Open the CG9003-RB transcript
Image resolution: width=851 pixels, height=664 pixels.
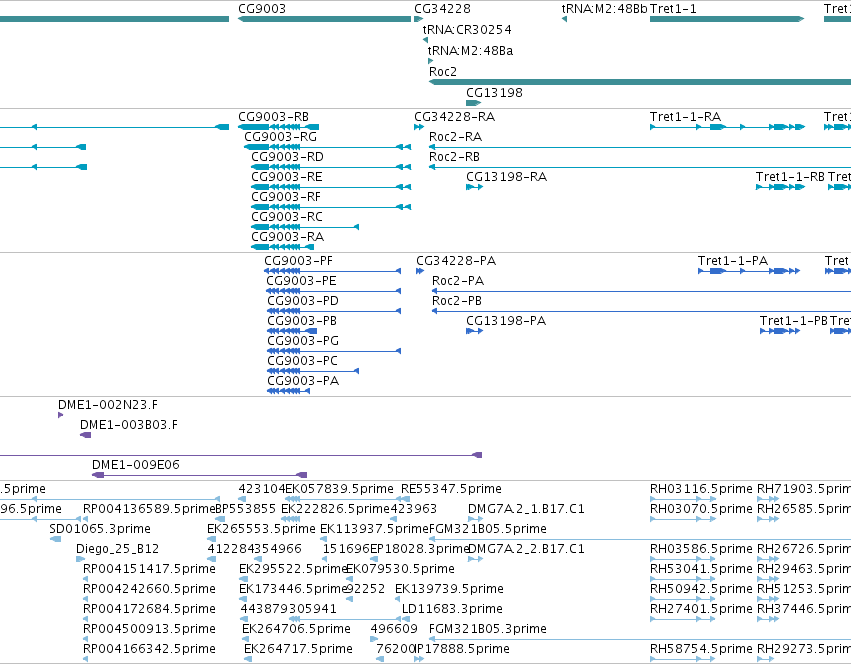tap(274, 117)
